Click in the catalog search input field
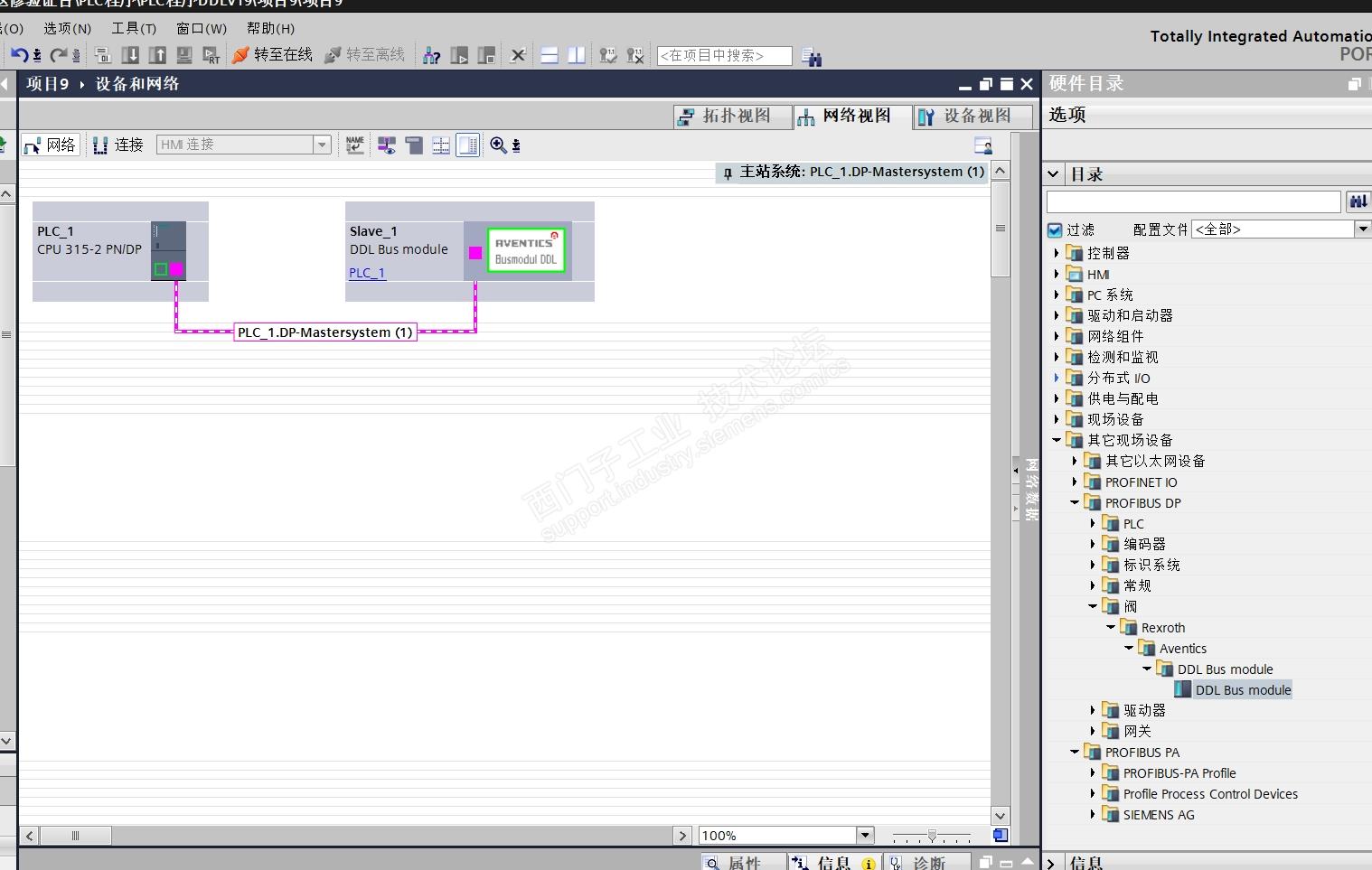The height and width of the screenshot is (870, 1372). coord(1193,201)
